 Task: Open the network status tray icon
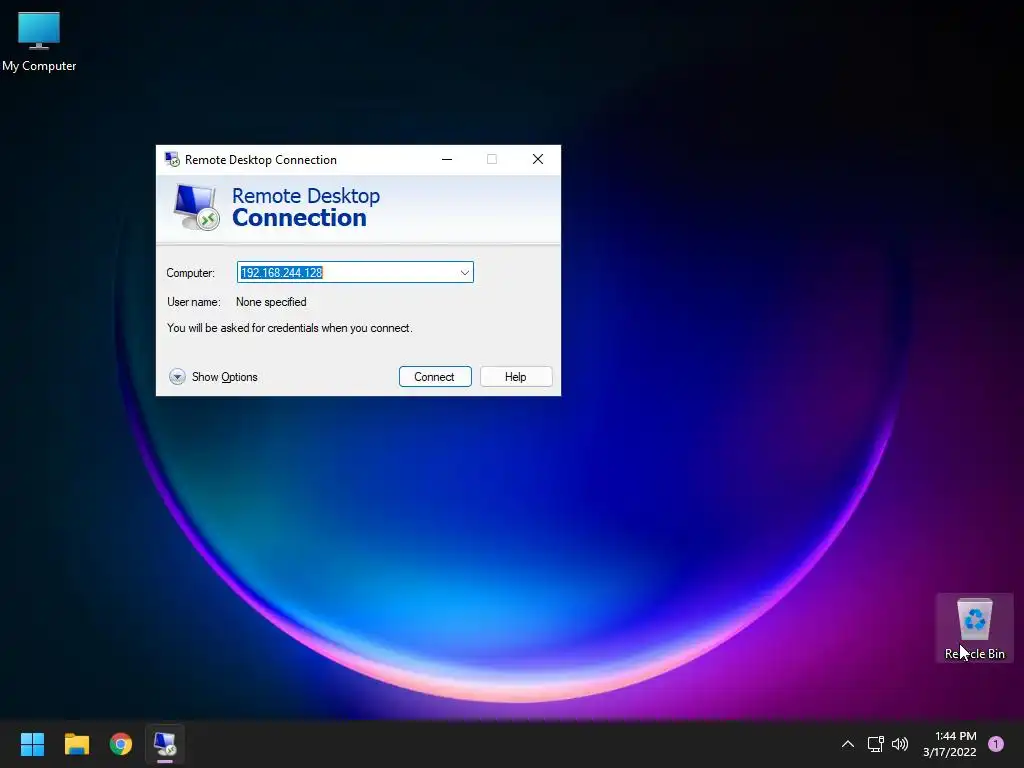tap(875, 744)
